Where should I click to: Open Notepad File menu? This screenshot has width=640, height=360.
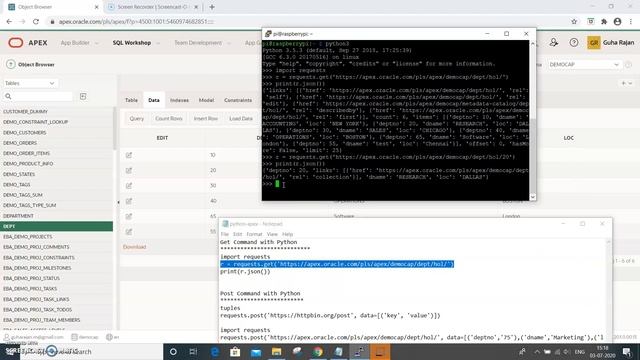(x=224, y=234)
